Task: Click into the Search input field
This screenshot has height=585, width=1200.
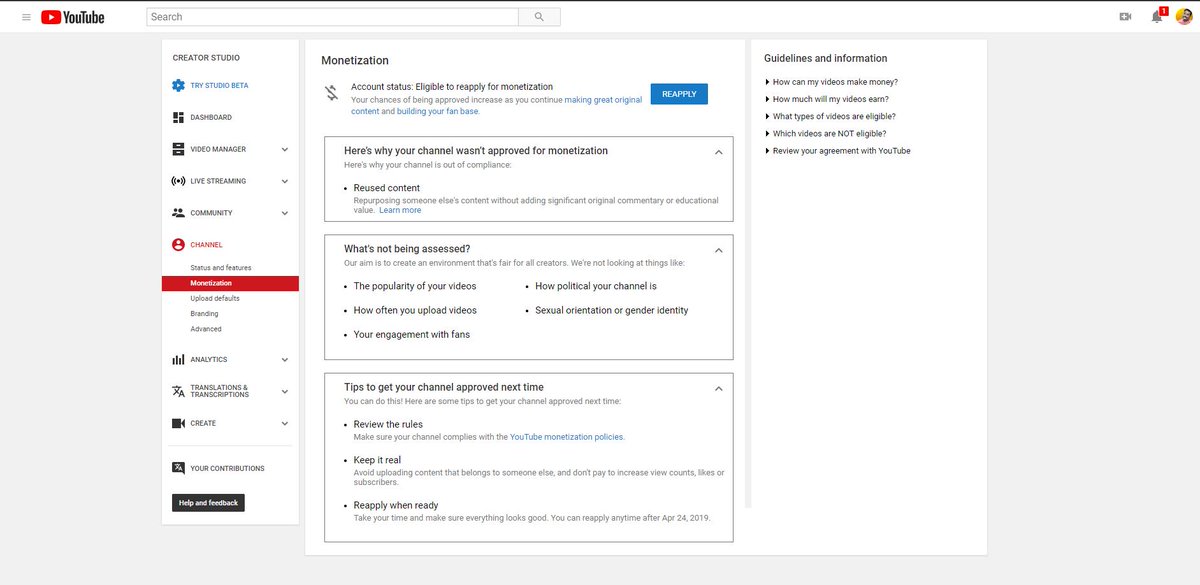Action: [x=332, y=17]
